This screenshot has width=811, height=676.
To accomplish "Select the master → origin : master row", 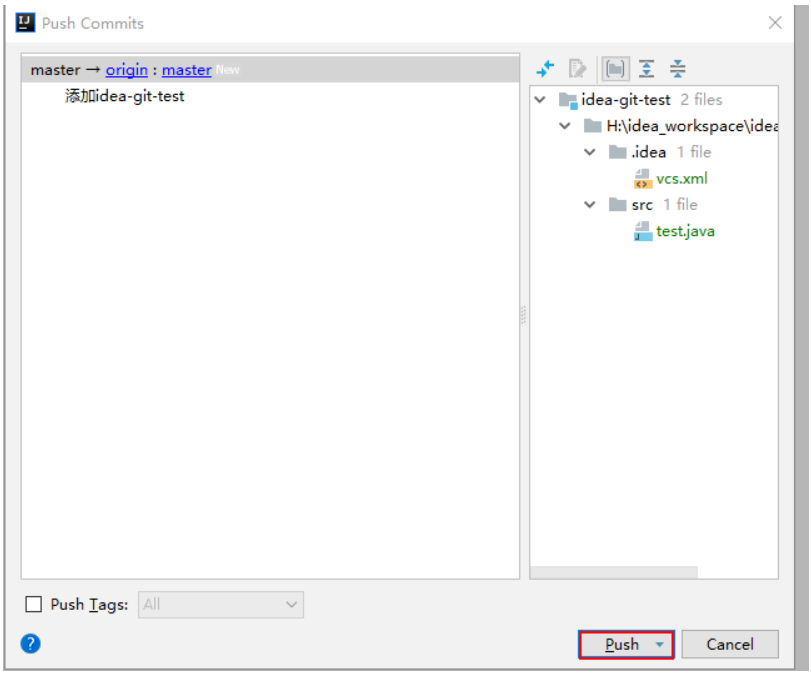I will coord(271,70).
